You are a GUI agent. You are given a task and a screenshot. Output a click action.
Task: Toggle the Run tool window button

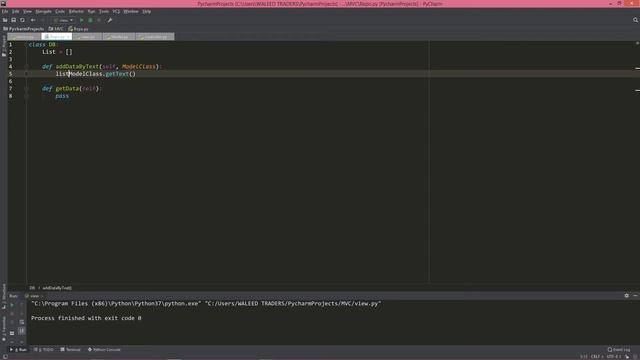click(18, 350)
